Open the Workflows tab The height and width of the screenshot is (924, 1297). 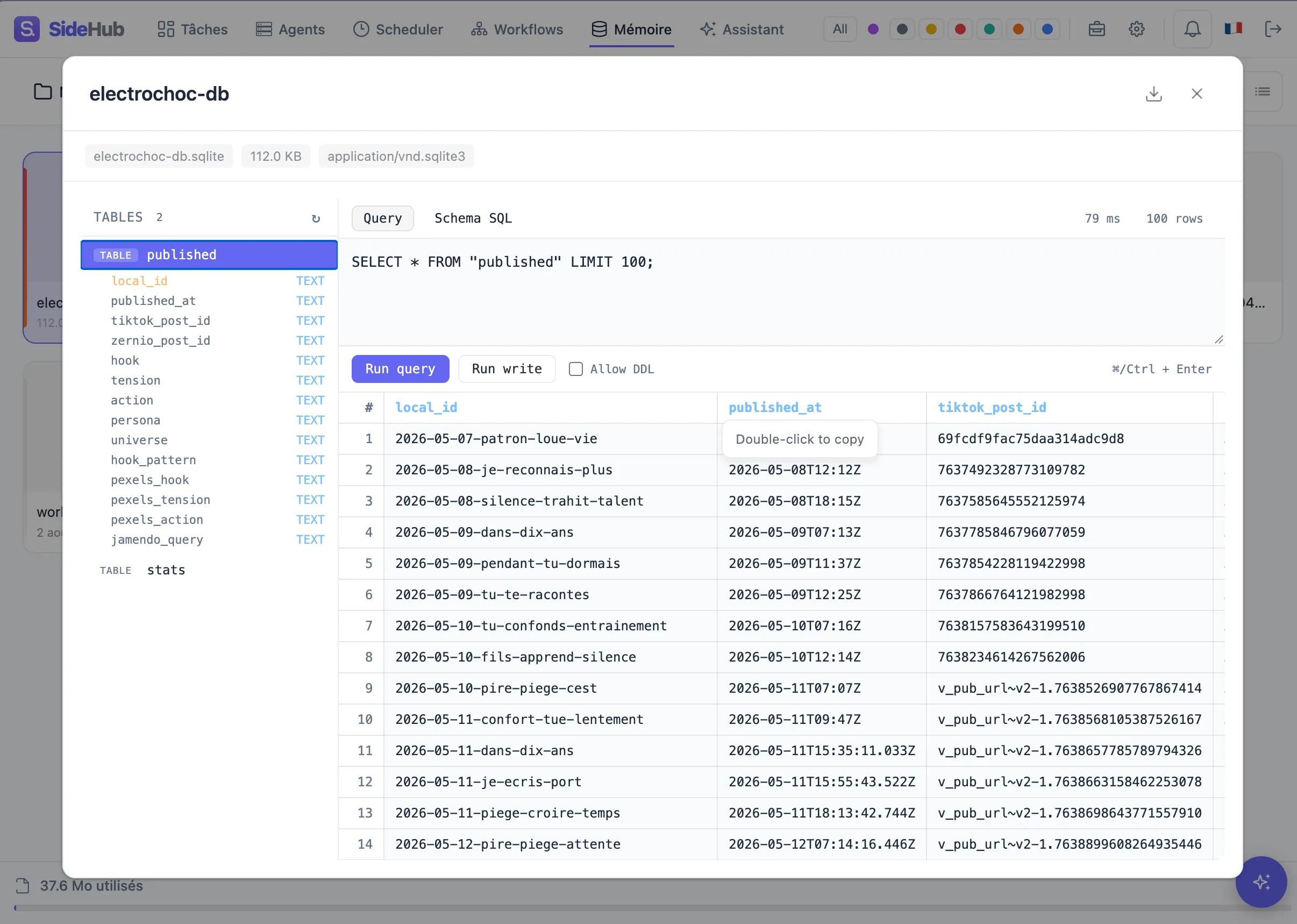tap(517, 29)
